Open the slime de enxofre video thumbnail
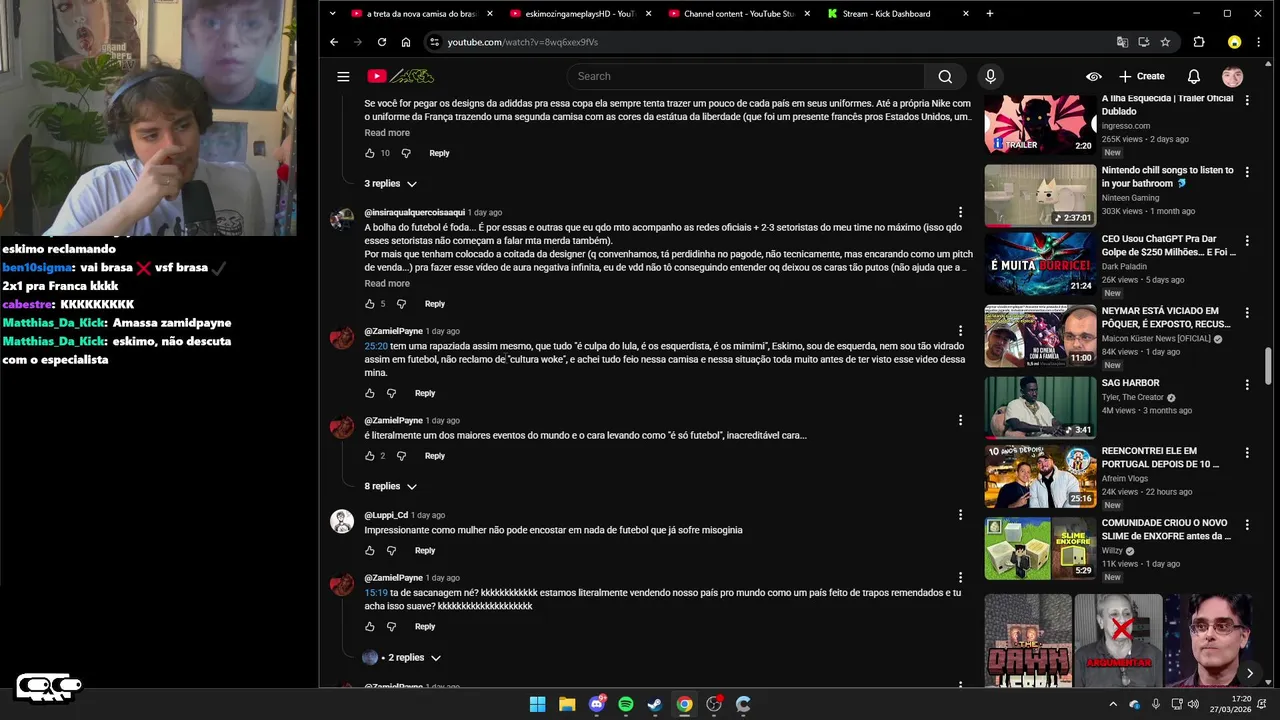1280x720 pixels. pyautogui.click(x=1040, y=548)
